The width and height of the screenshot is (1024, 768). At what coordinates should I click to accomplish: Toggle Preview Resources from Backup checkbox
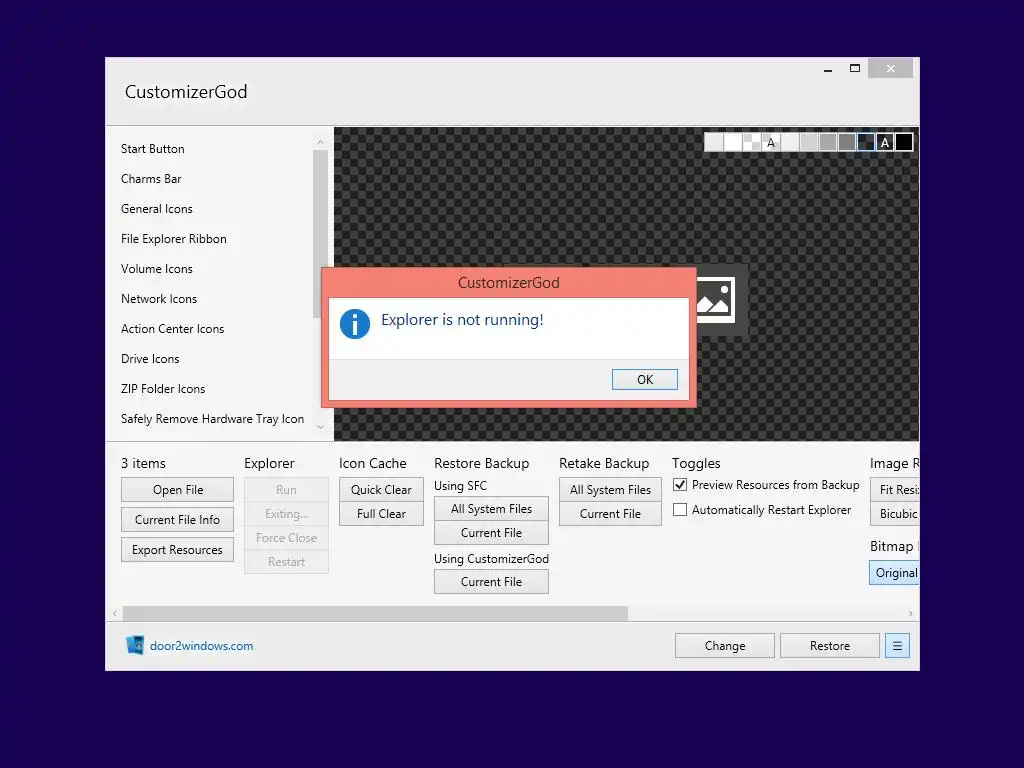[680, 485]
